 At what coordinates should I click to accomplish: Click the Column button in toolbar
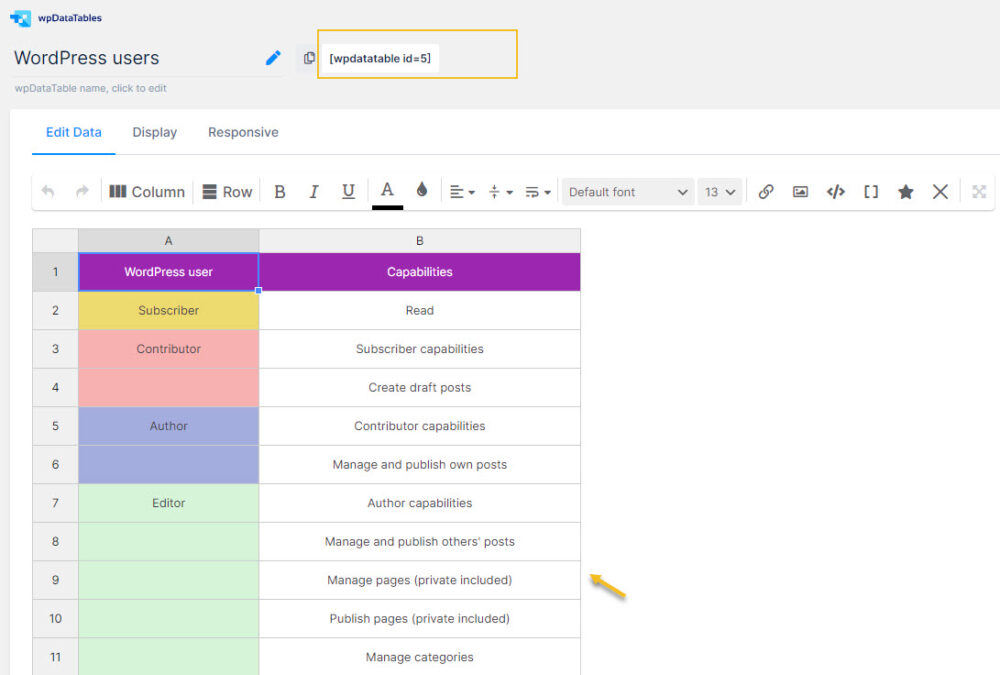pyautogui.click(x=147, y=192)
